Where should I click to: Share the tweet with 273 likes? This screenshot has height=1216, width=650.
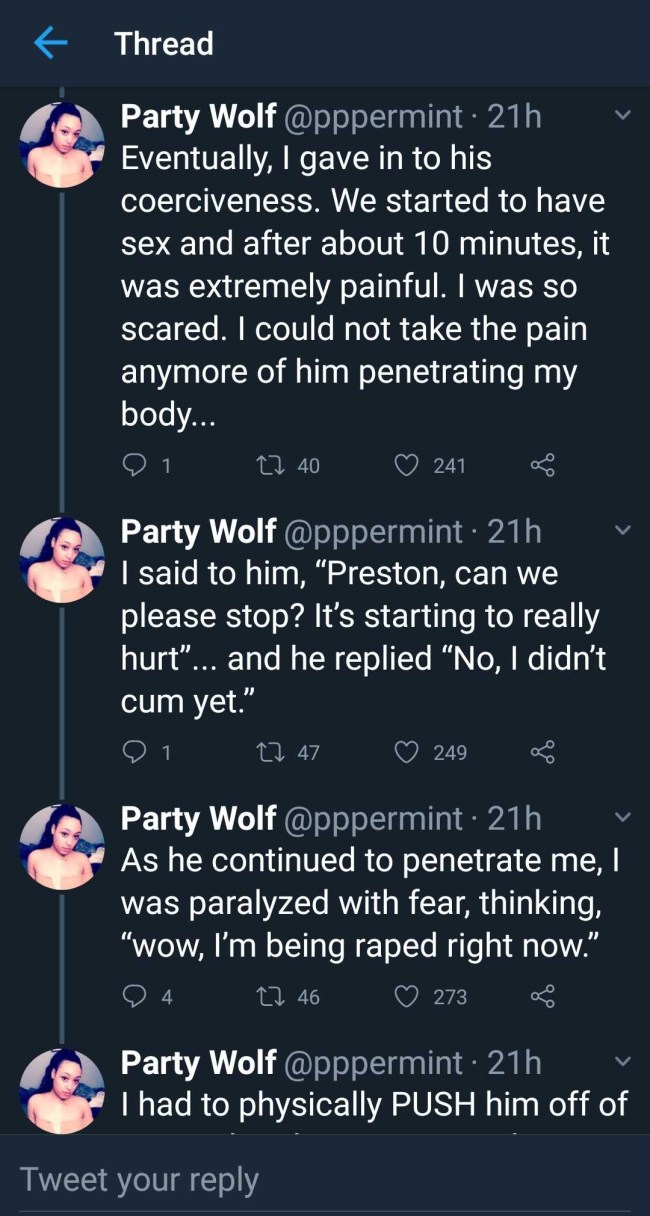[x=541, y=997]
